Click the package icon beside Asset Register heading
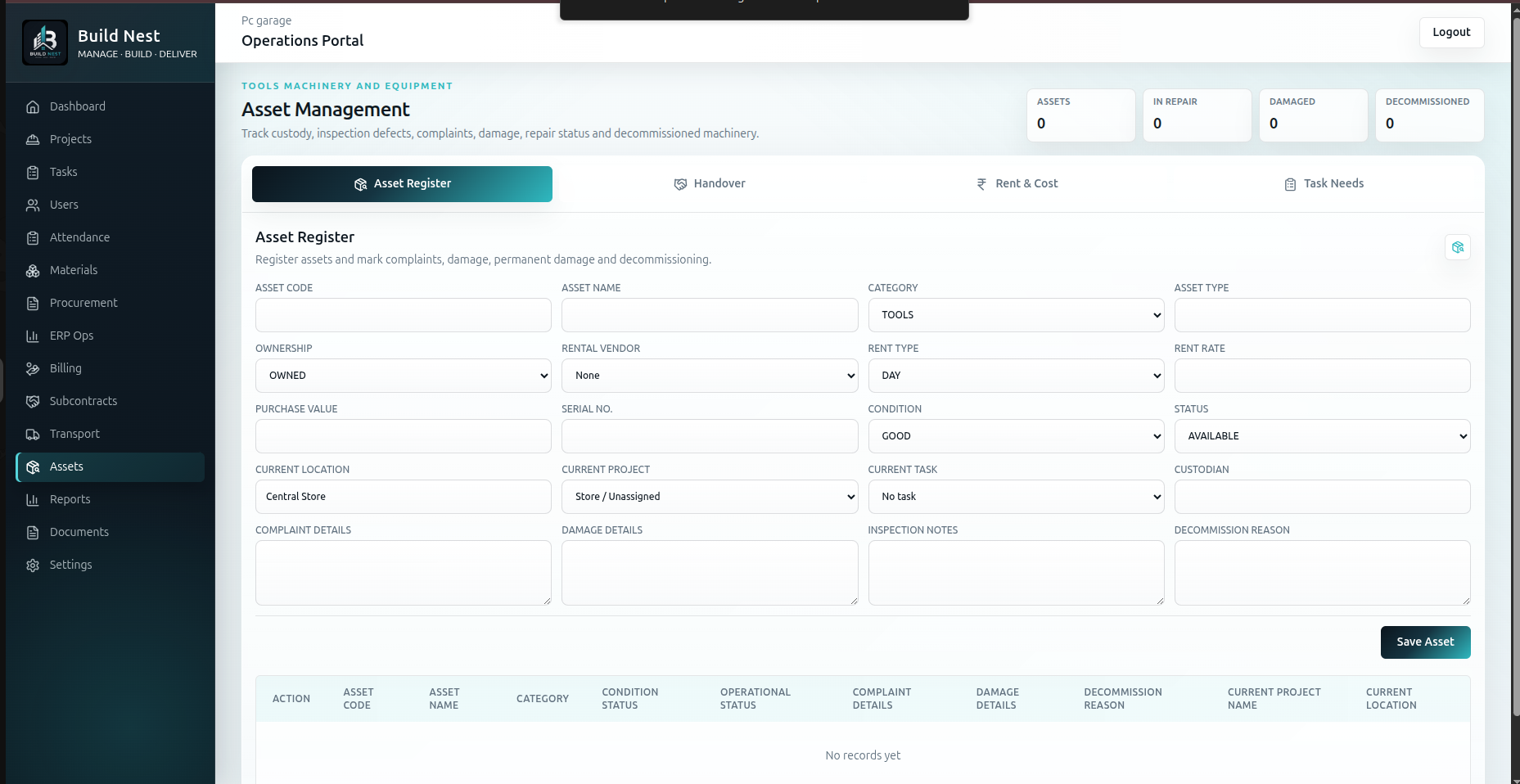1520x784 pixels. 1457,247
